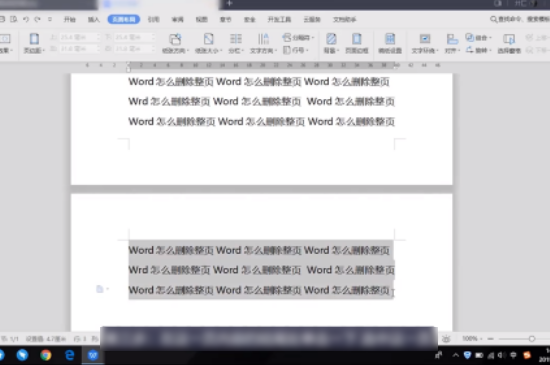Open the selection pane (选择窗格) icon
The image size is (550, 365).
[509, 39]
